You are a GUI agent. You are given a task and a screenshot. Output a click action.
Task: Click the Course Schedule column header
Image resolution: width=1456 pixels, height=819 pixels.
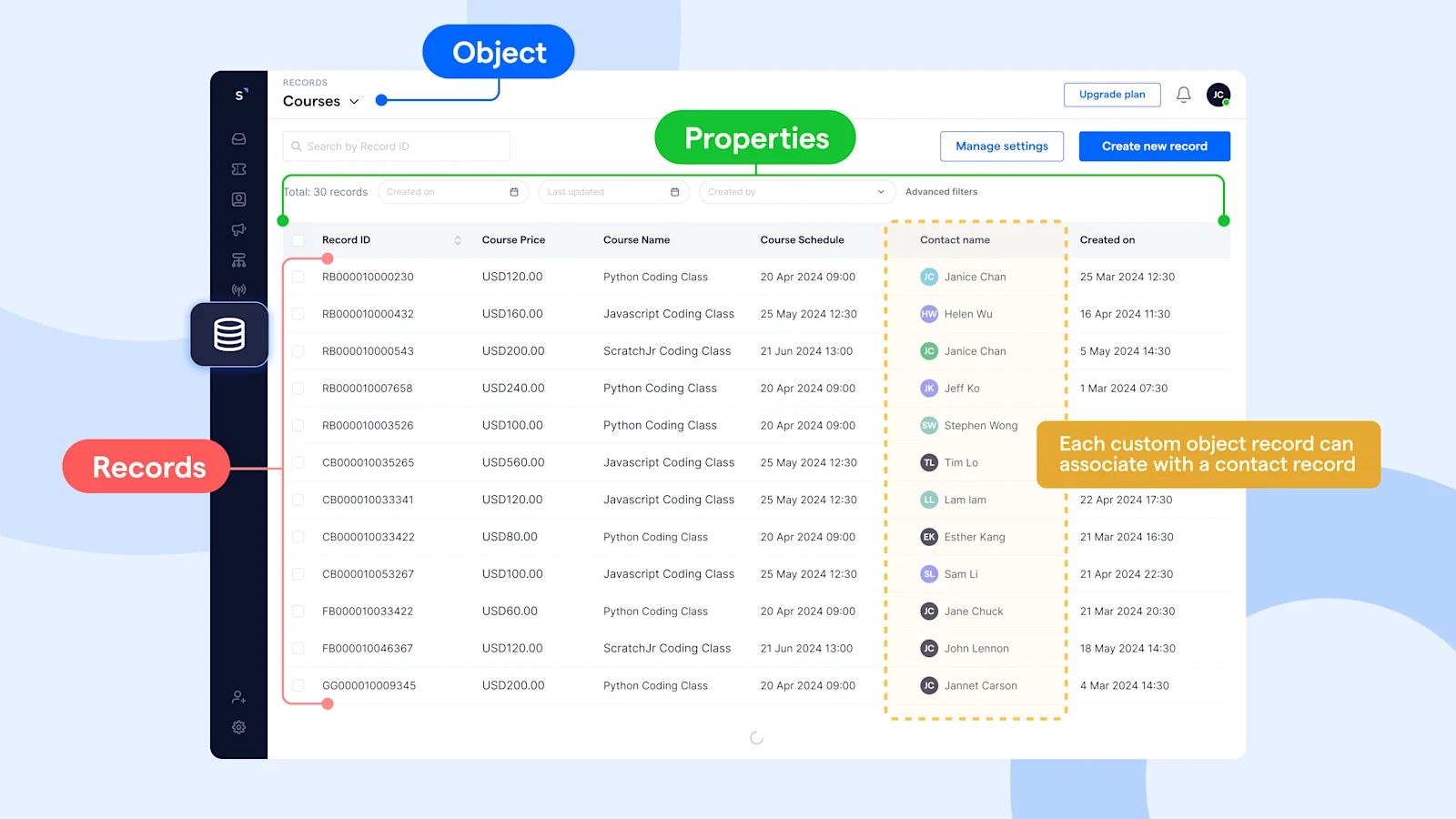(x=802, y=240)
